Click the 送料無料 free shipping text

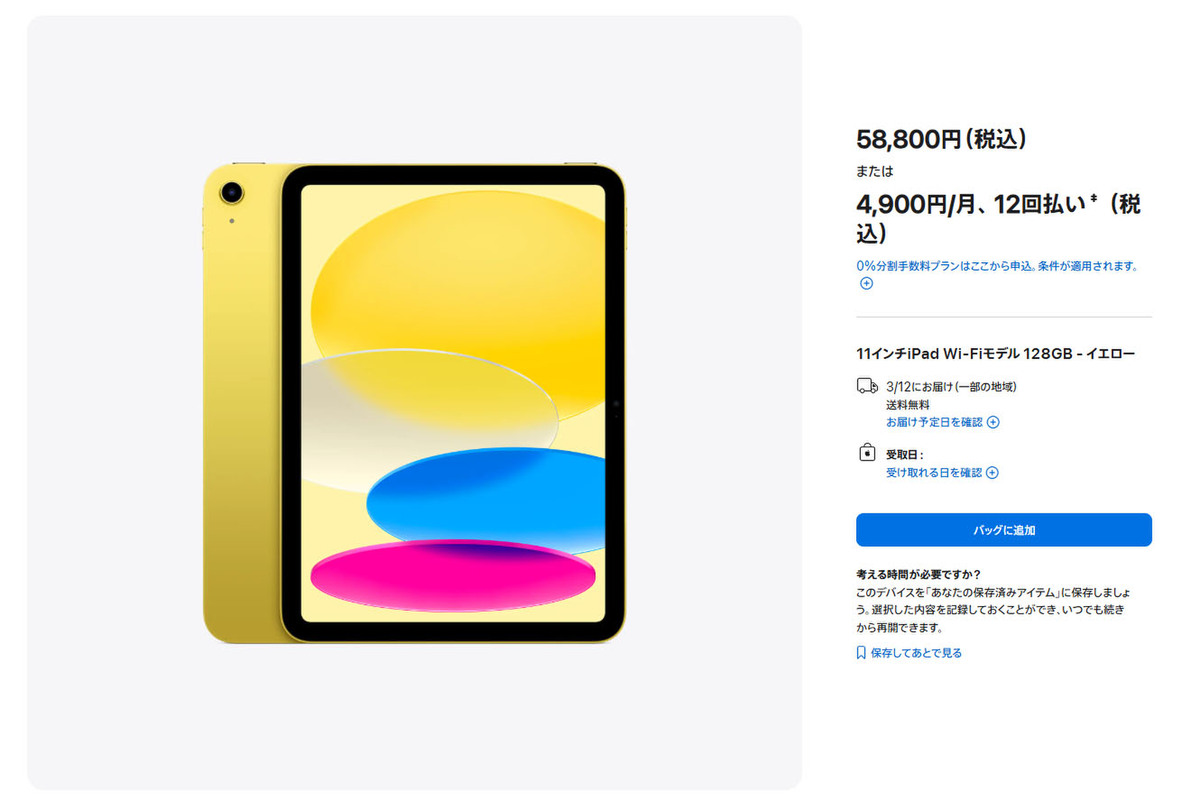[908, 405]
